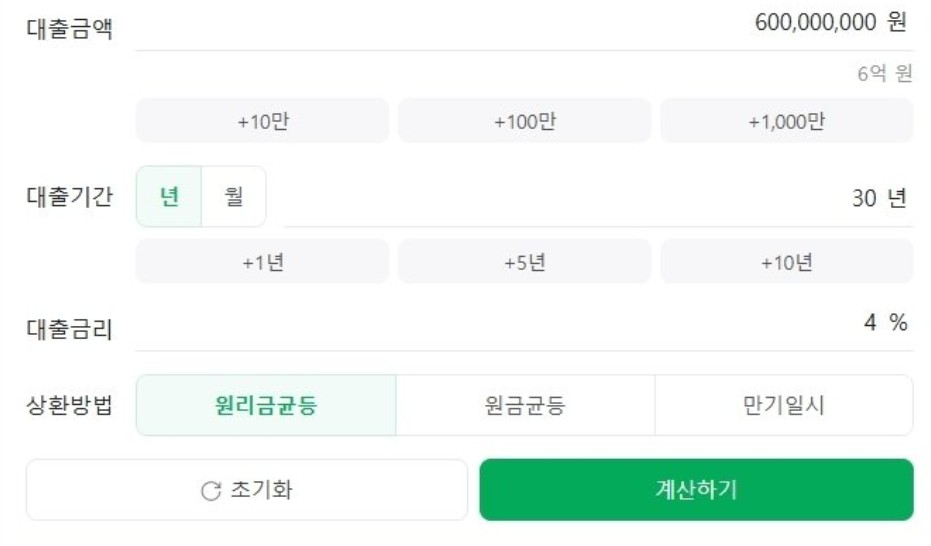Focus the 600,000,000 원 loan amount field
This screenshot has height=546, width=931.
point(524,24)
